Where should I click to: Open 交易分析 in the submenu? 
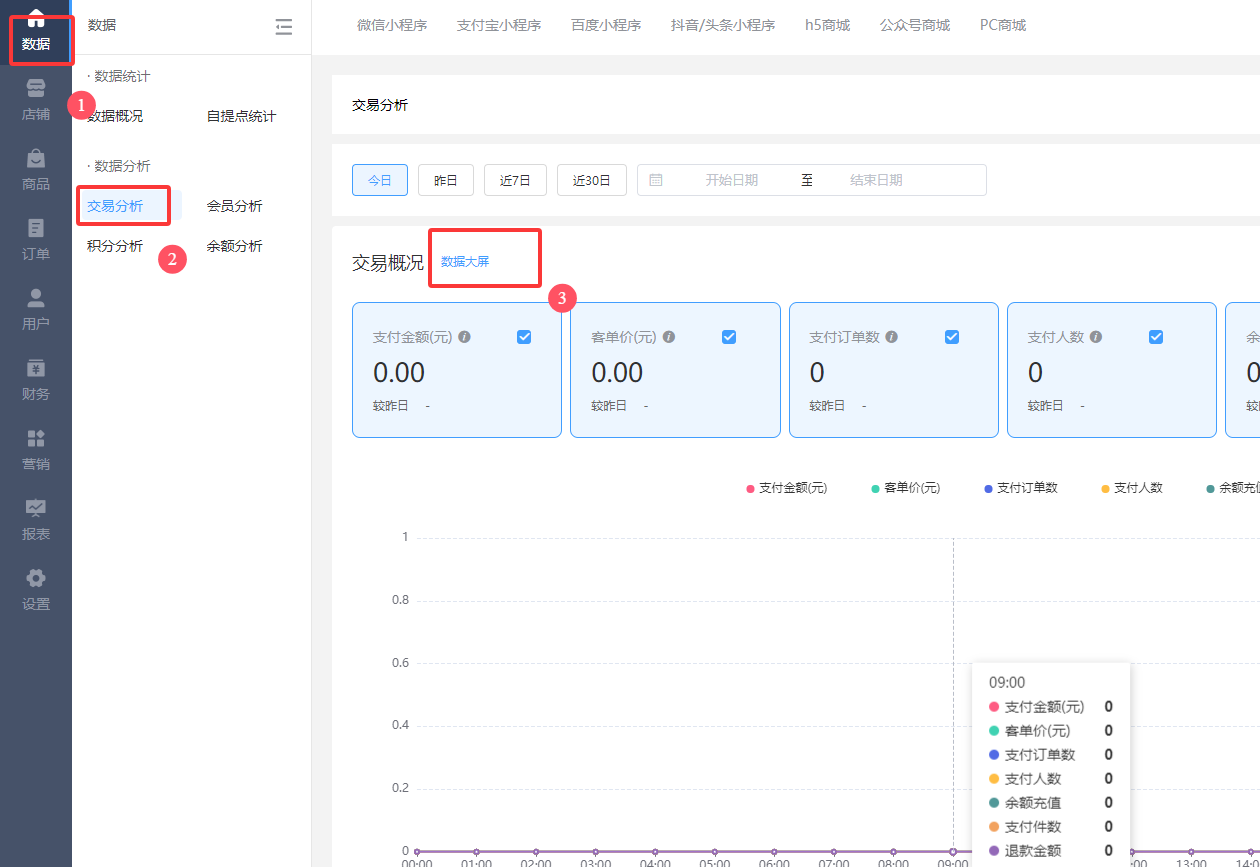pyautogui.click(x=115, y=206)
